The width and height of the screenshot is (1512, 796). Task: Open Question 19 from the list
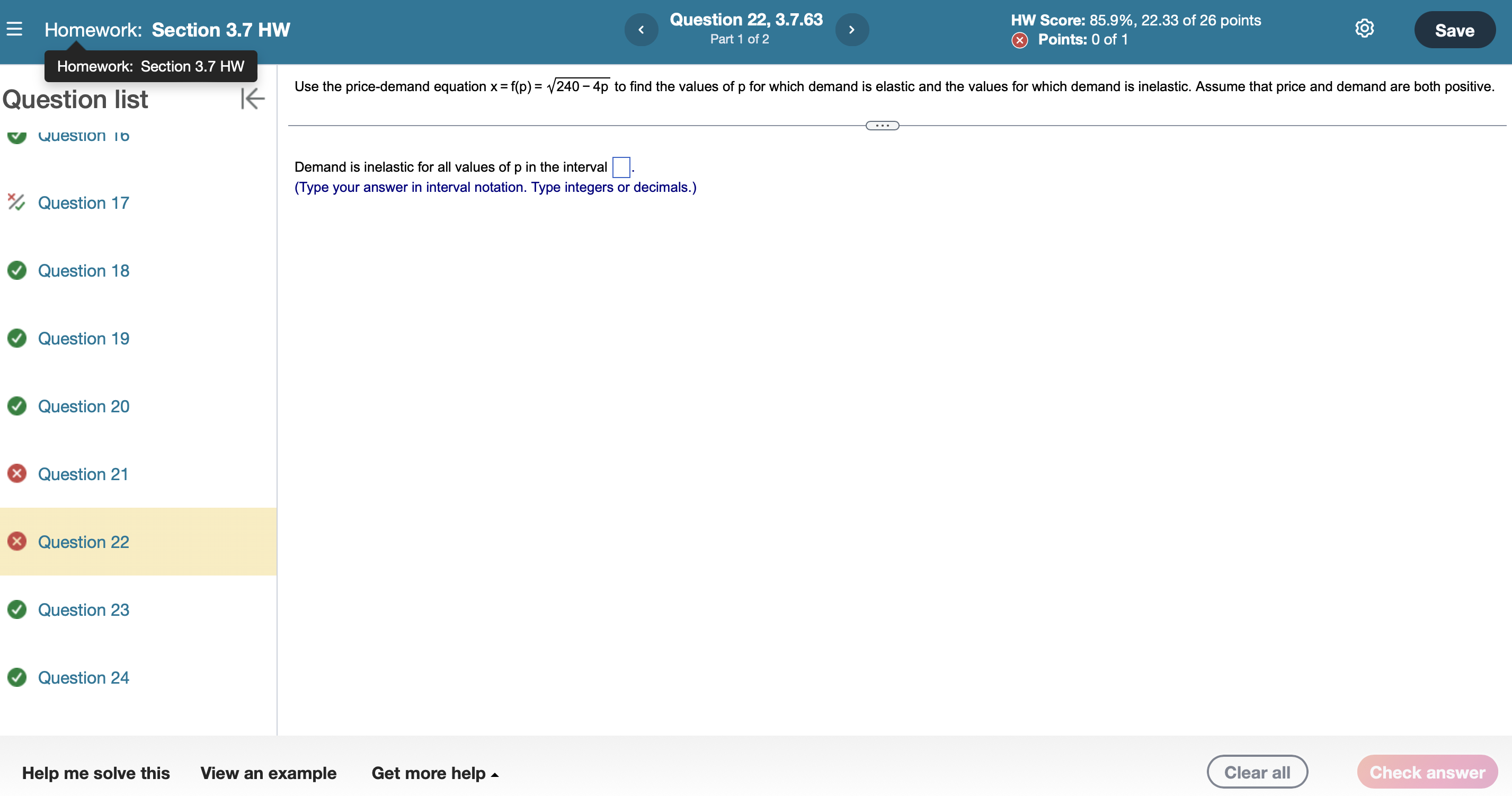(x=83, y=338)
